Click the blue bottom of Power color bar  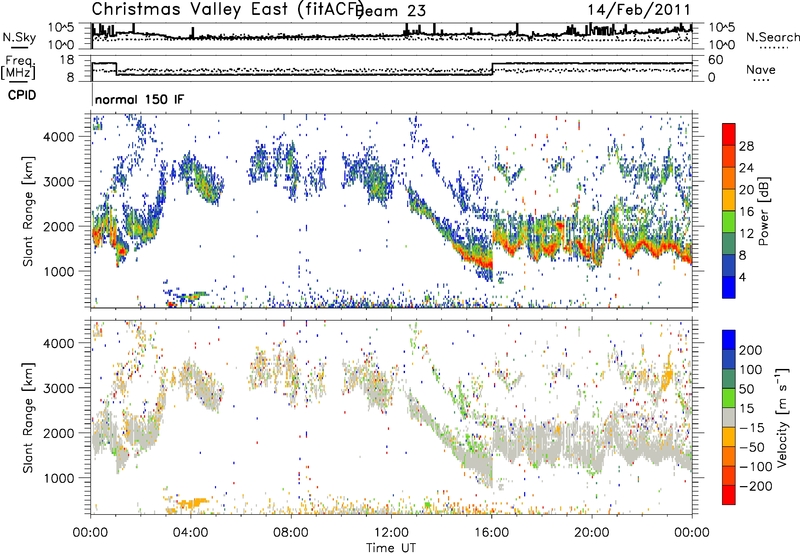pyautogui.click(x=729, y=287)
